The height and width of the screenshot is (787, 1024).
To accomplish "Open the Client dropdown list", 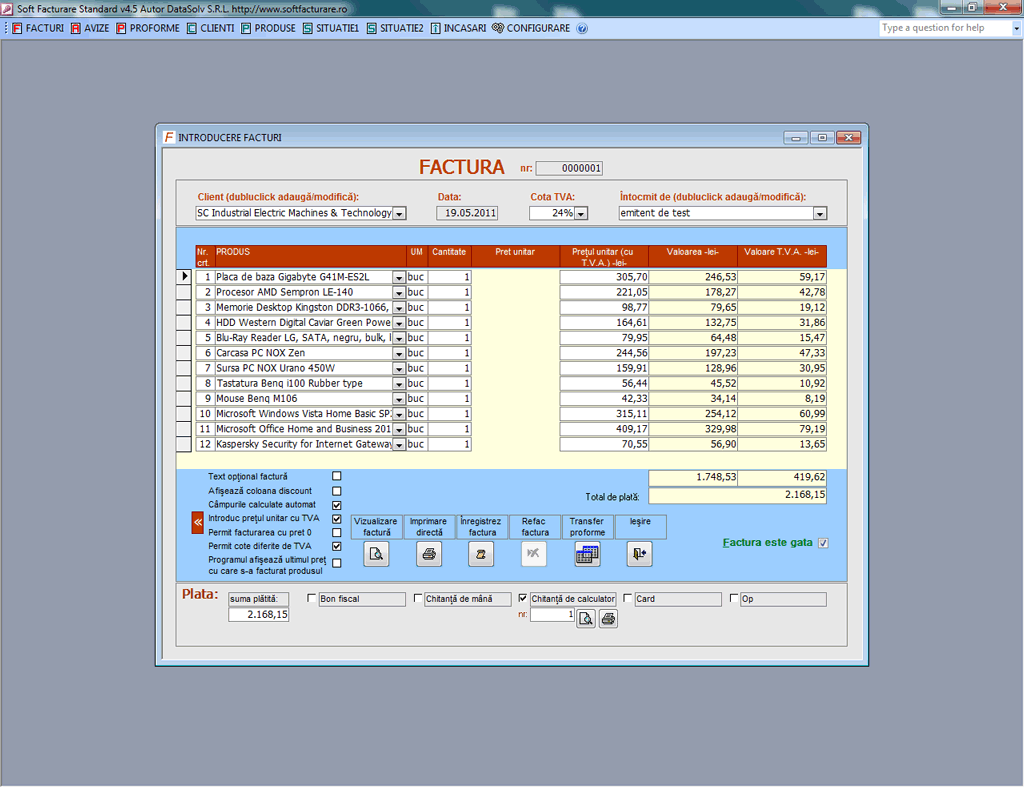I will [399, 214].
